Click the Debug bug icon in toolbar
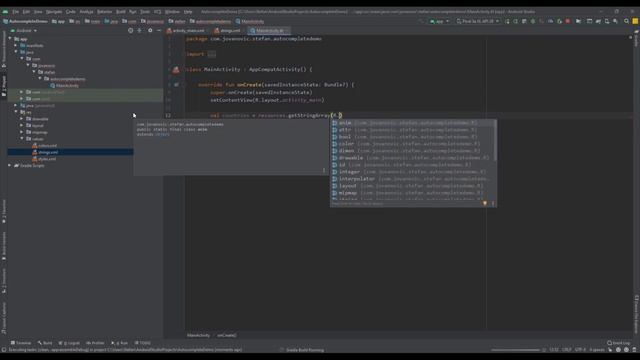Viewport: 640px width, 360px height. click(x=533, y=21)
